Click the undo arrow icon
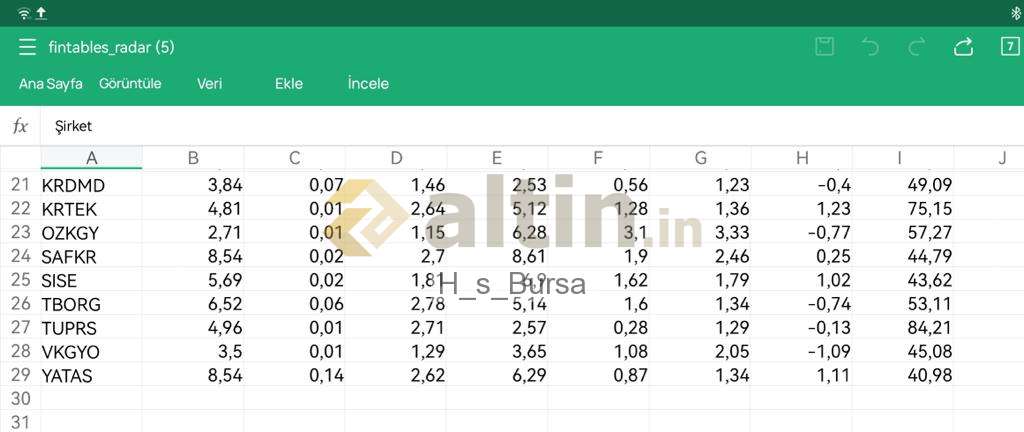1024x432 pixels. pos(870,47)
